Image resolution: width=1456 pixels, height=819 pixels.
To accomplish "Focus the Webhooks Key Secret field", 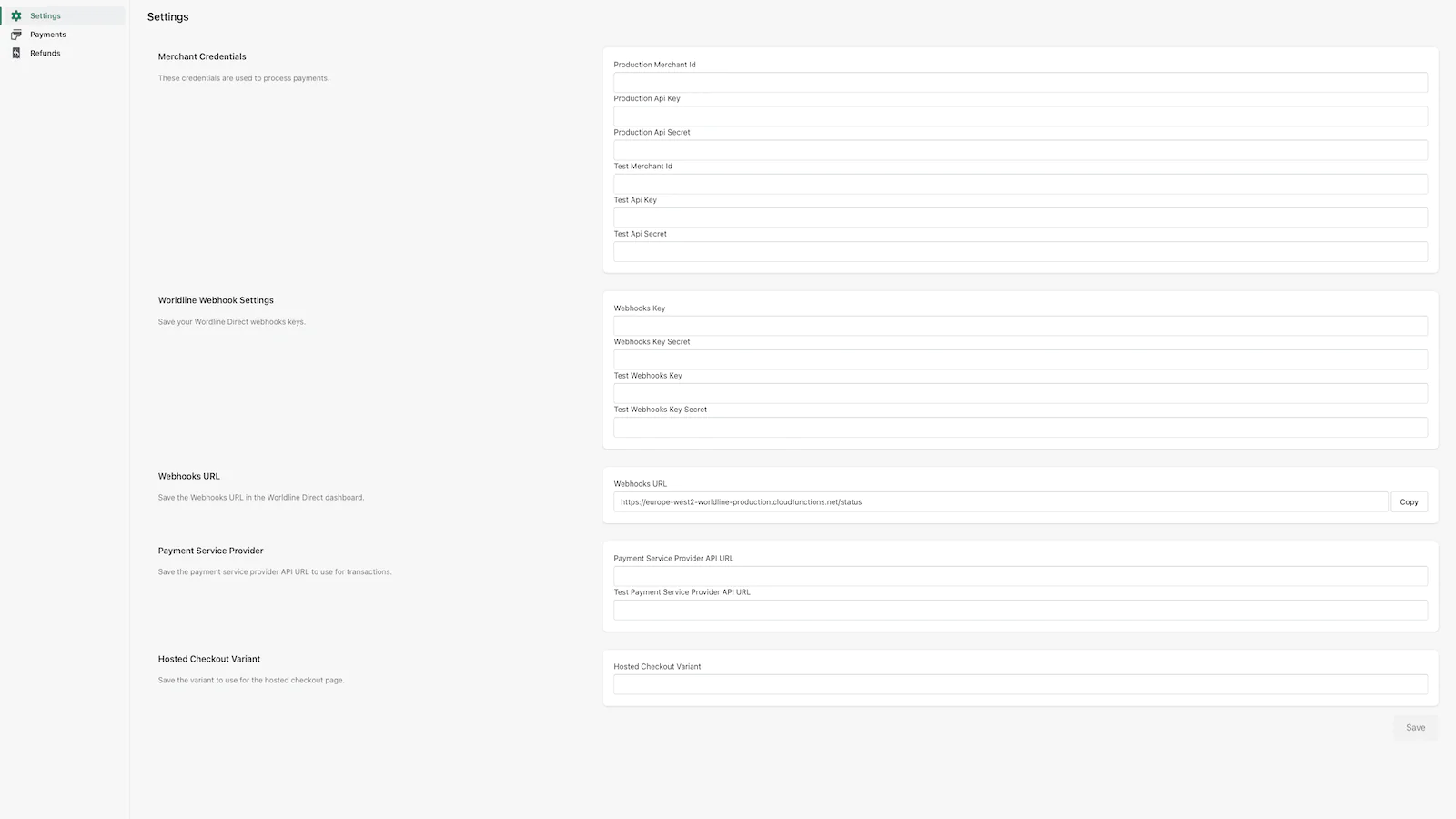I will 1020,359.
